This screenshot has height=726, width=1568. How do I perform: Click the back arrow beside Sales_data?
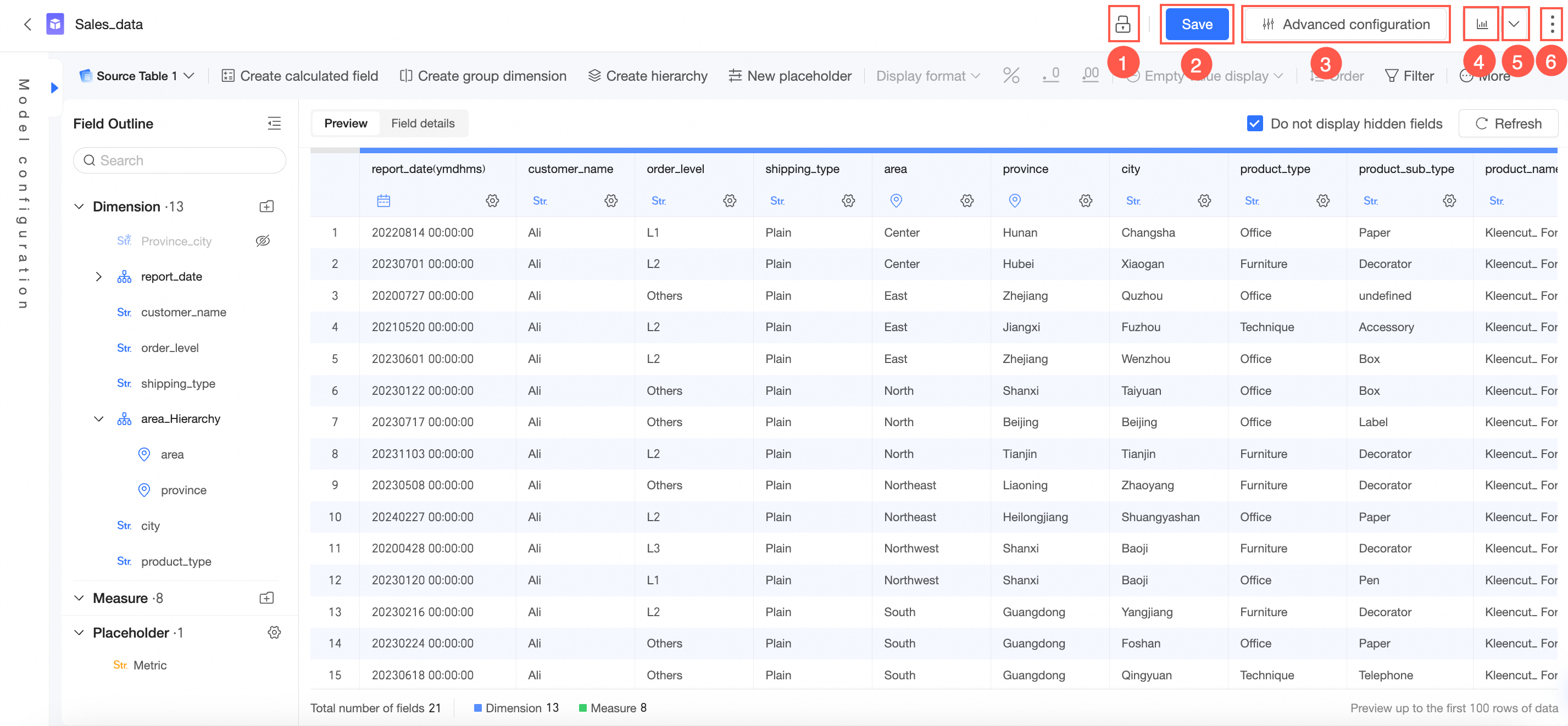click(27, 24)
